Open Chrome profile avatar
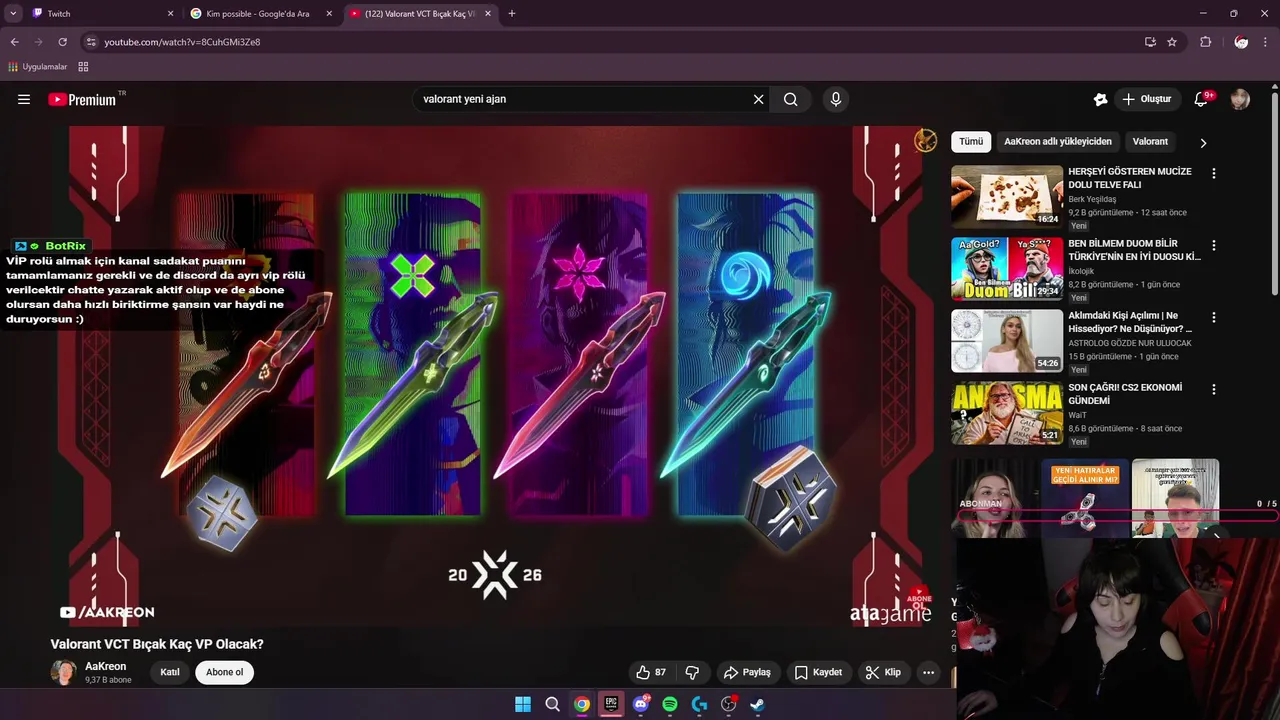 [1241, 42]
